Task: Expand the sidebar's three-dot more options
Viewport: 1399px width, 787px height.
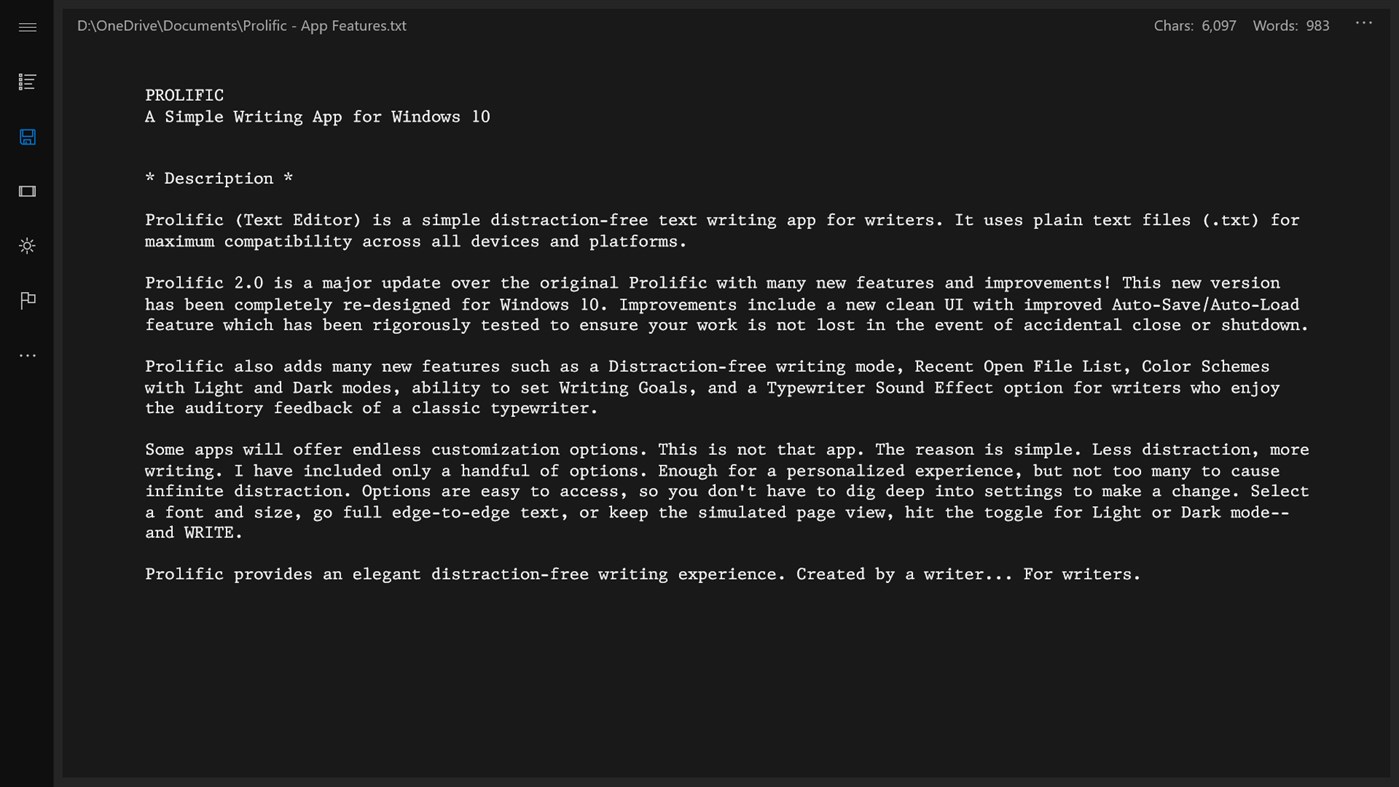Action: click(x=27, y=355)
